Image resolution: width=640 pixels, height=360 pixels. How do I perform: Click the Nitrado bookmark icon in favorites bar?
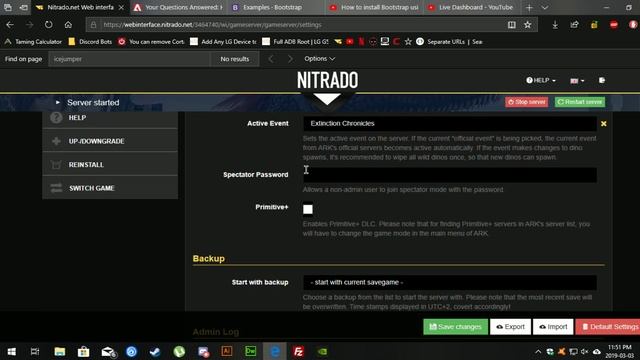(338, 42)
